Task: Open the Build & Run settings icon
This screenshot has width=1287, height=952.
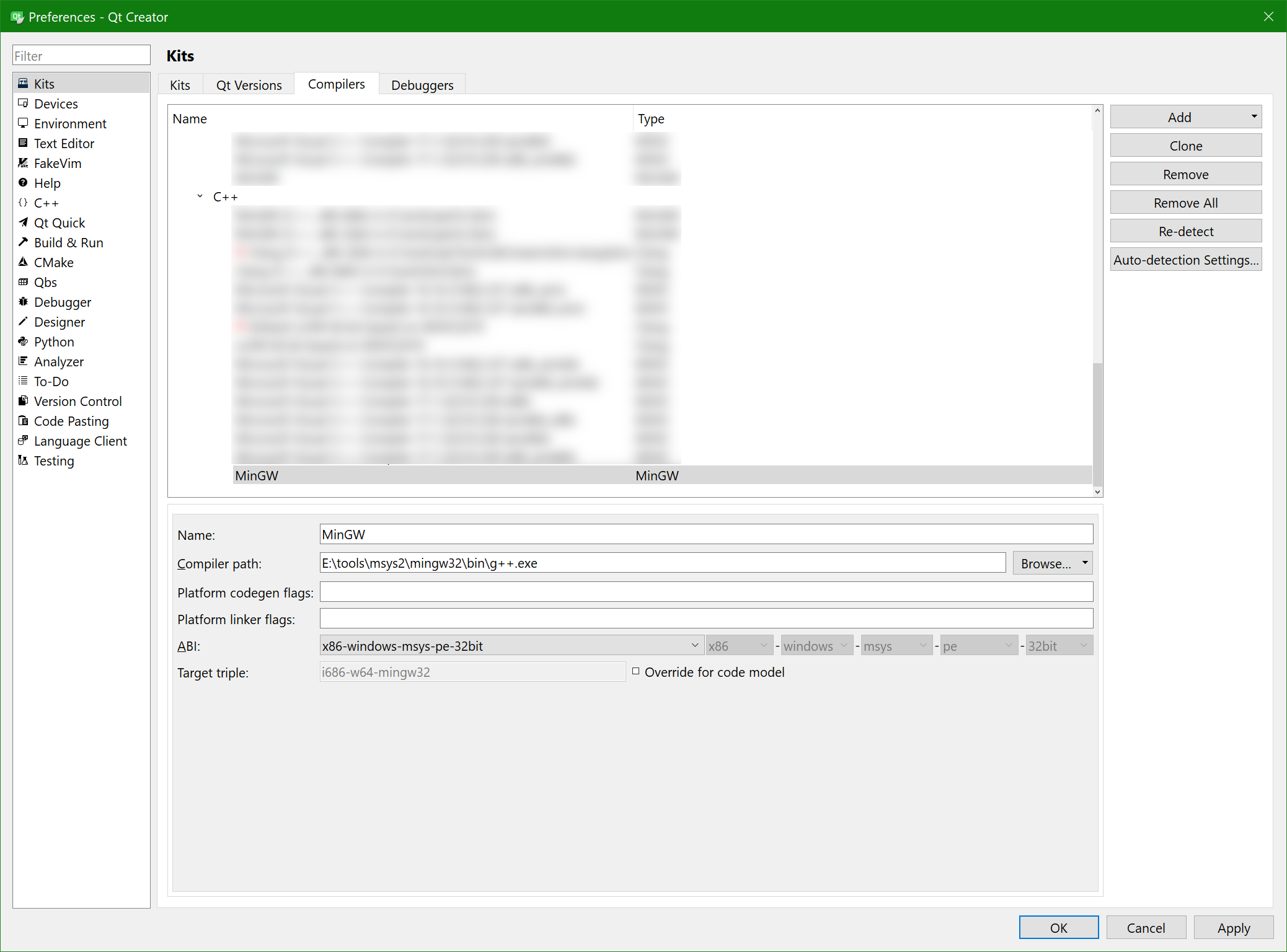Action: point(23,242)
